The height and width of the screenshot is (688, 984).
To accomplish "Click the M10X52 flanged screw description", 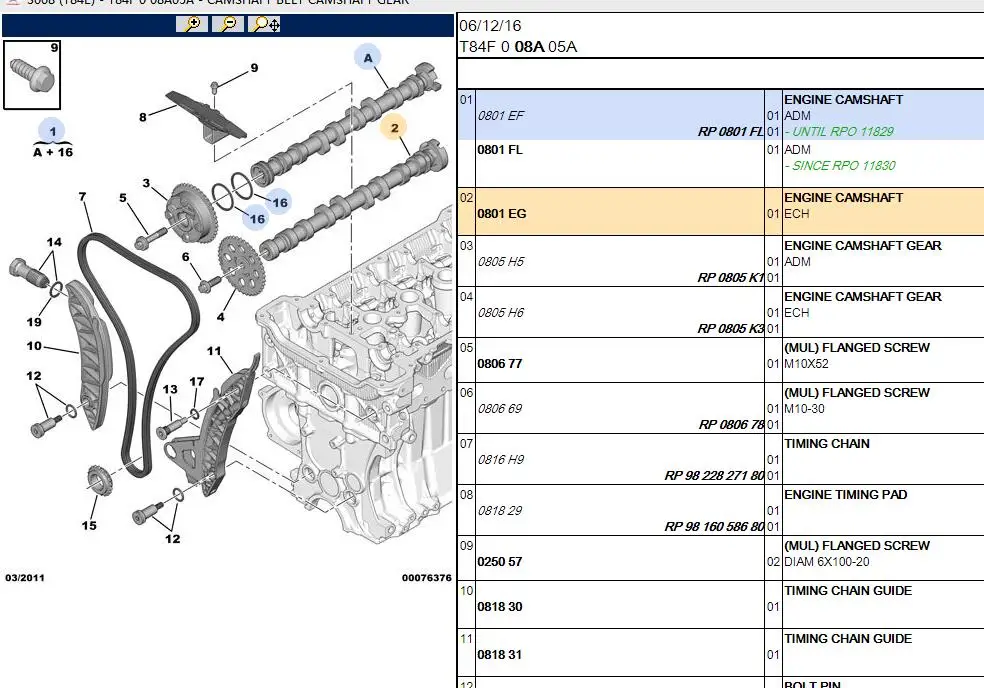I will pyautogui.click(x=806, y=363).
